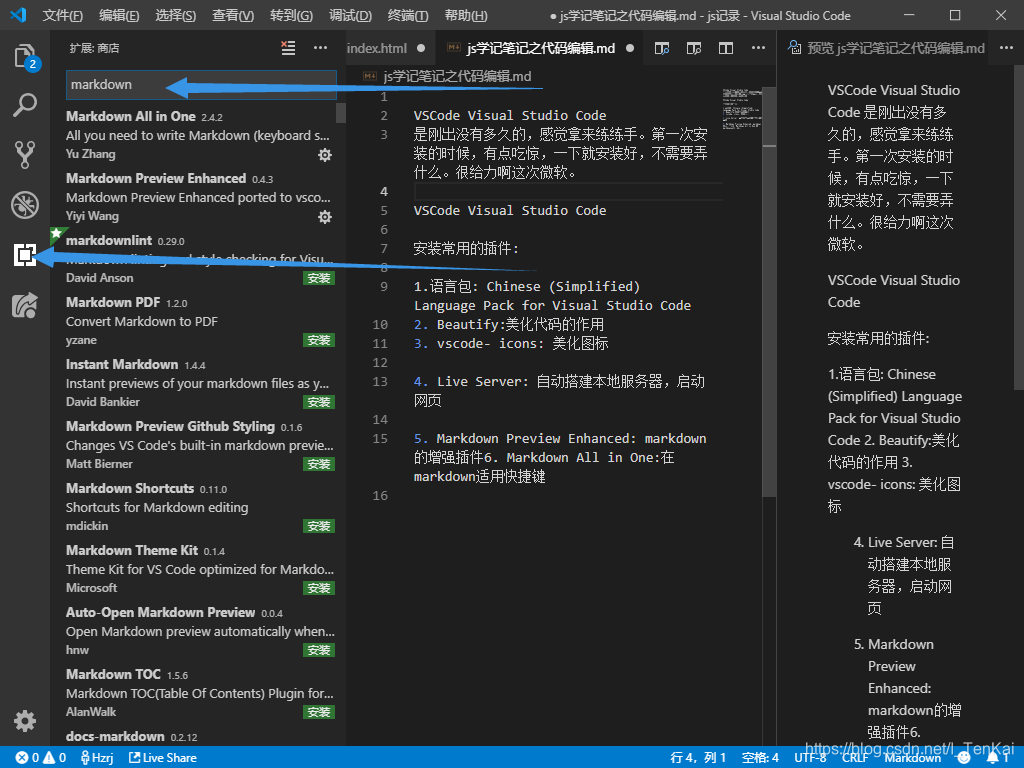Open the 帮助(H) menu

coord(466,15)
